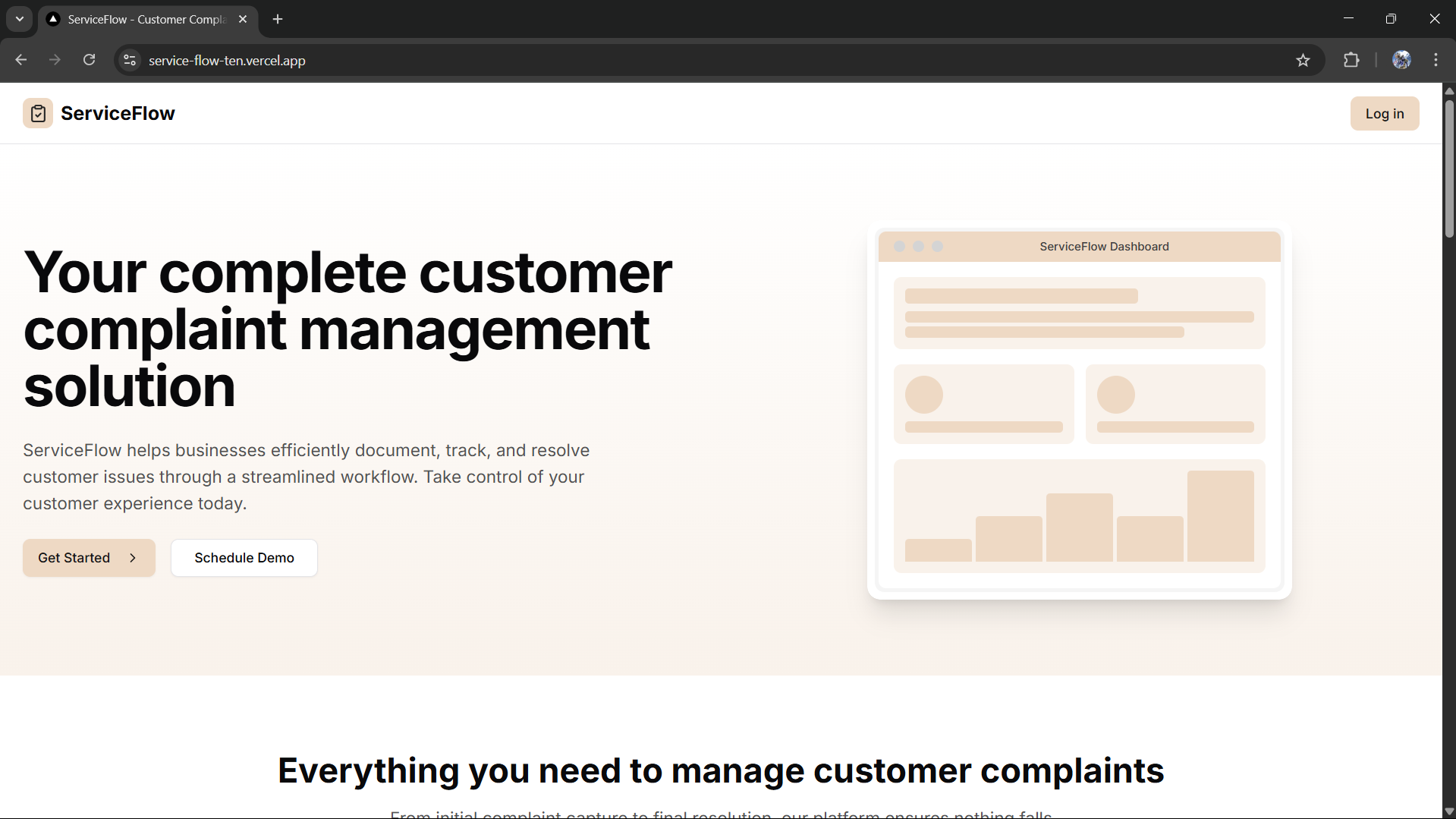The height and width of the screenshot is (819, 1456).
Task: Minimize the browser window
Action: (x=1348, y=19)
